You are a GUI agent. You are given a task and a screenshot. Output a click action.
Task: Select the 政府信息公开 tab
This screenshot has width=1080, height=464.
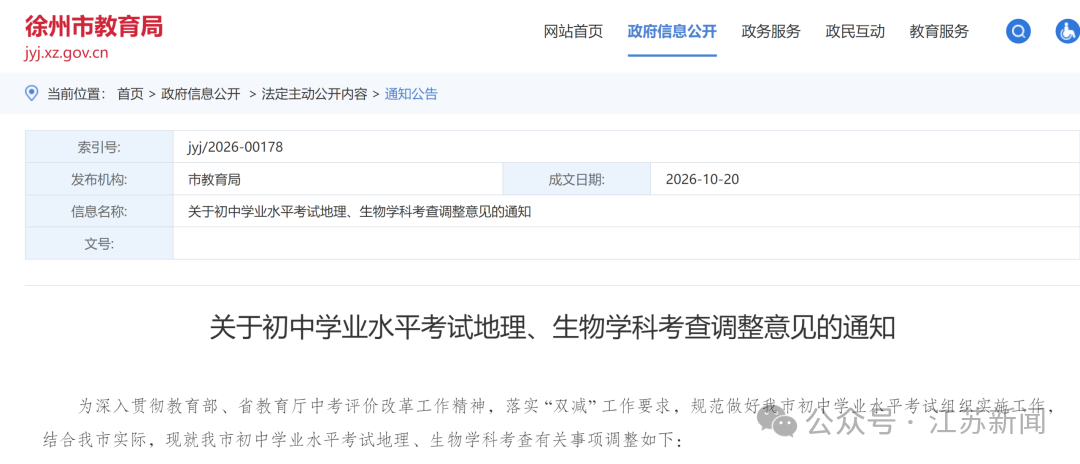(672, 32)
